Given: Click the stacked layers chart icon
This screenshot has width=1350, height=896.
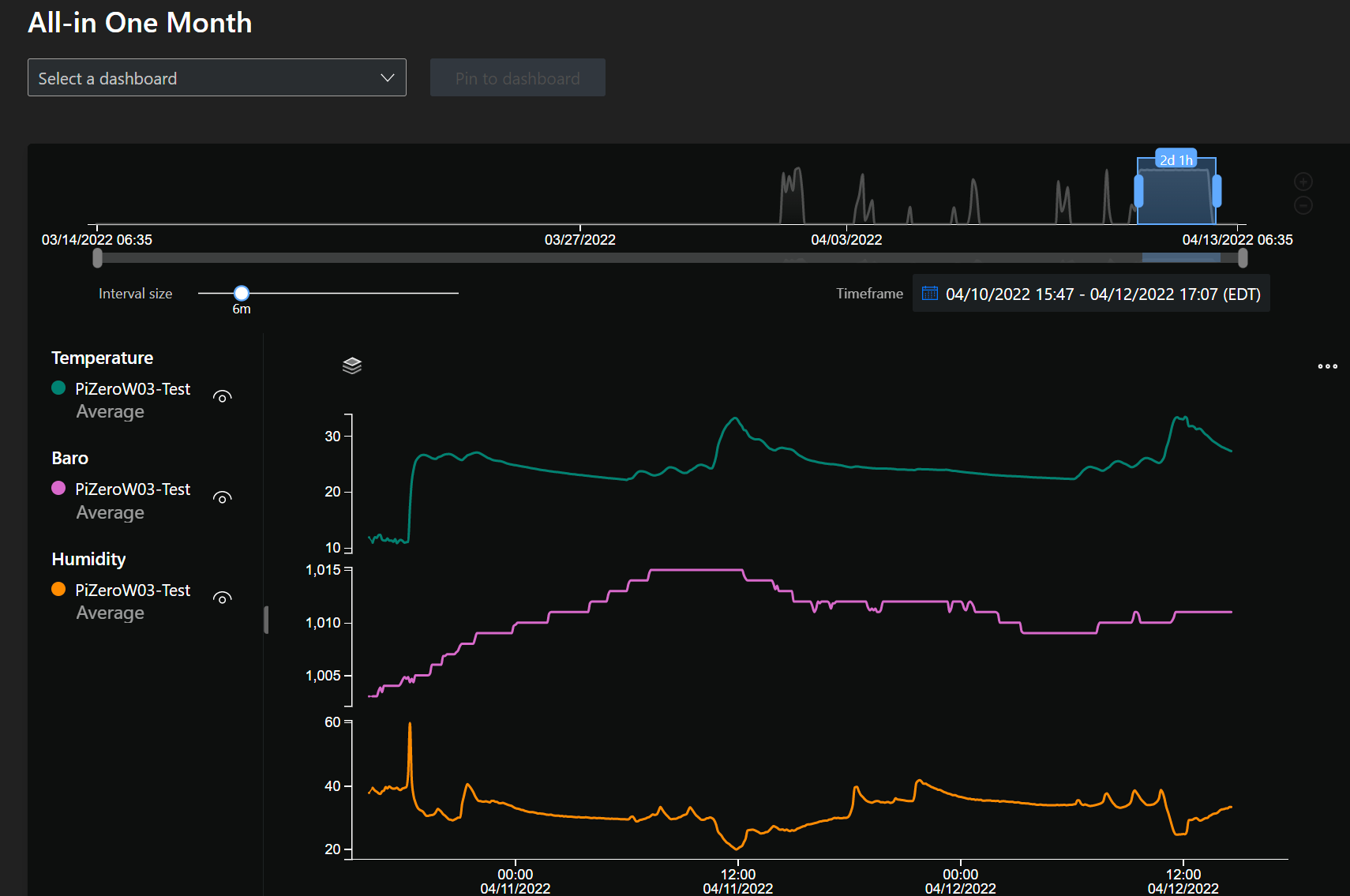Looking at the screenshot, I should pos(352,366).
